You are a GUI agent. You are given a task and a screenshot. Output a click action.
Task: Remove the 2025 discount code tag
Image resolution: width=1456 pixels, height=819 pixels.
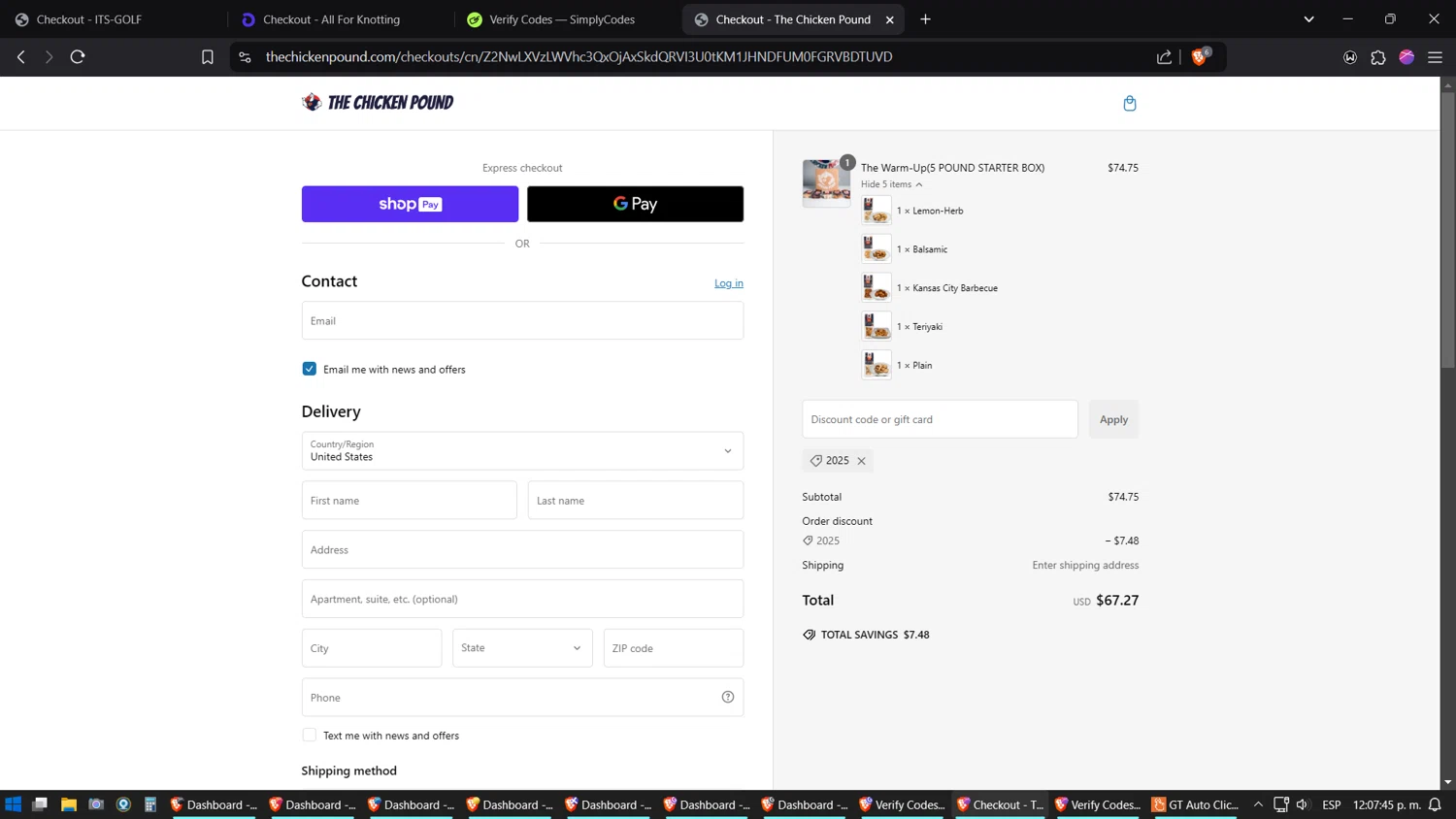[x=861, y=461]
